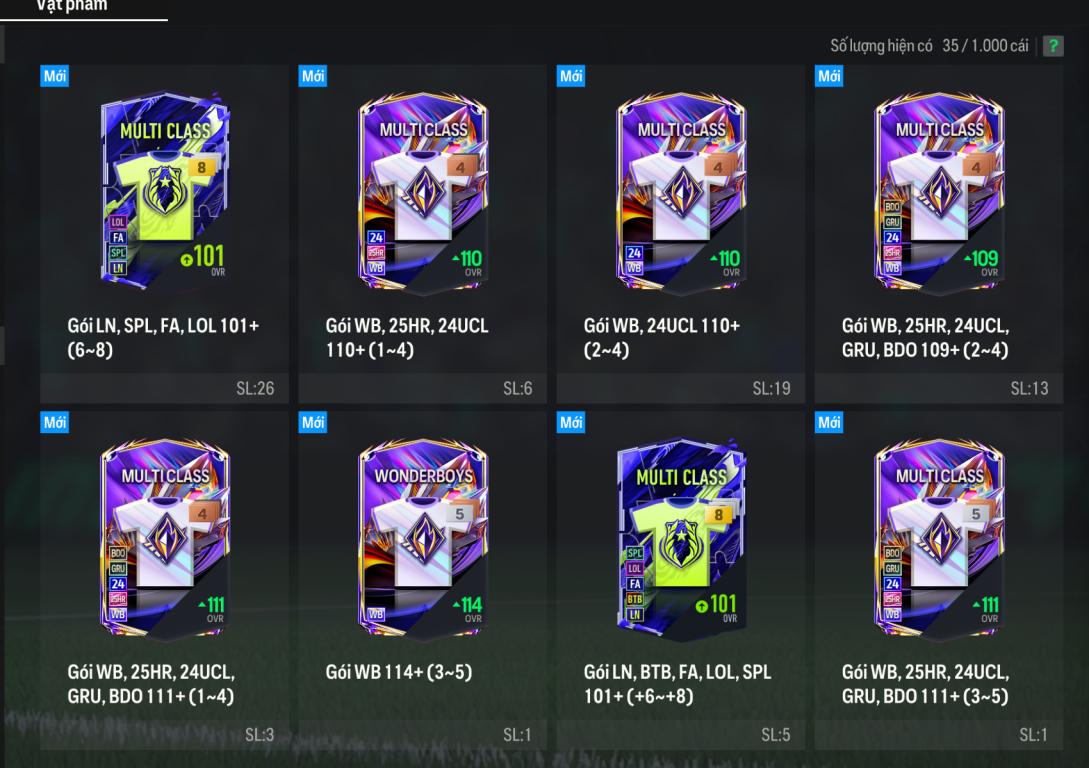Click the SL:19 quantity bar

[x=681, y=388]
